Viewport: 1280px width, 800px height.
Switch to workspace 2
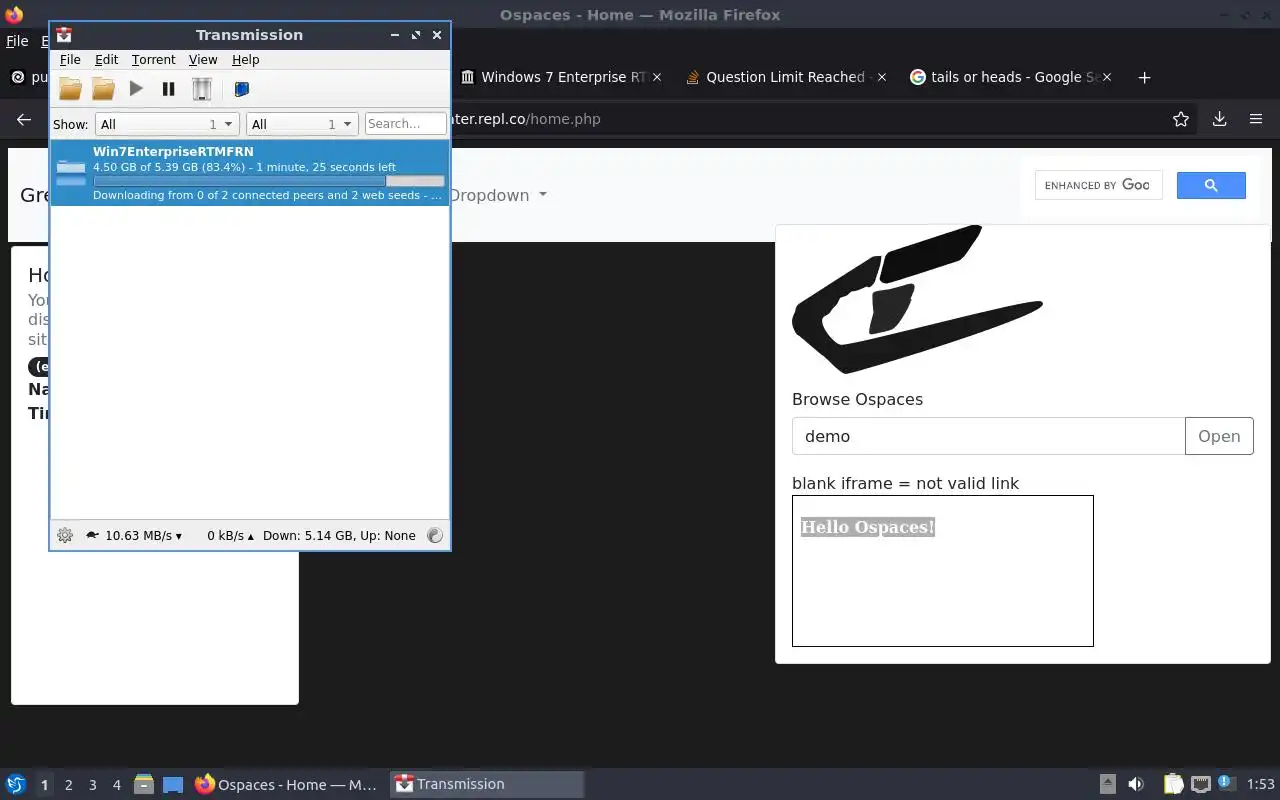tap(68, 785)
